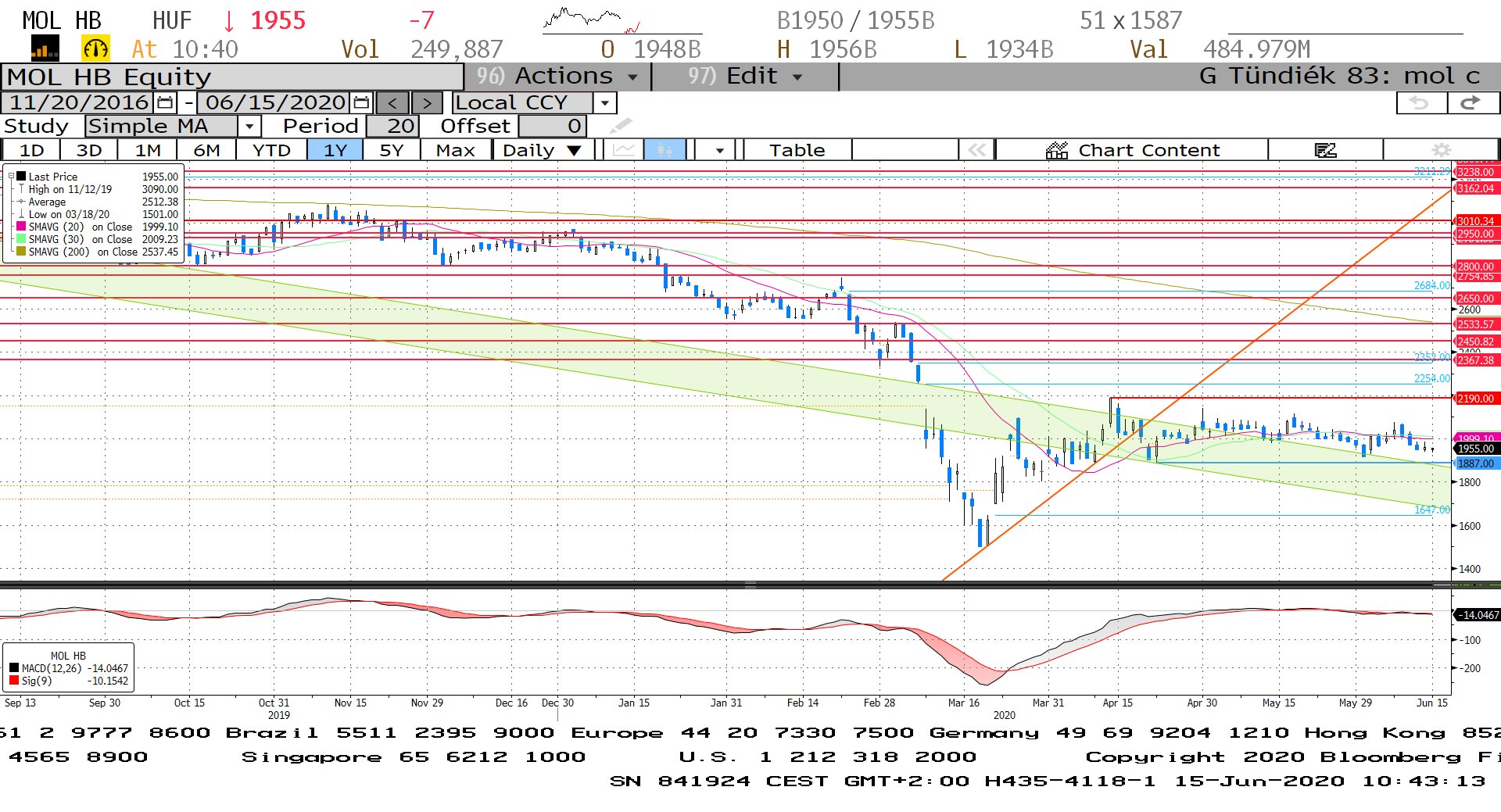Select the 3D range tab
Viewport: 1501px width, 812px height.
(x=88, y=150)
